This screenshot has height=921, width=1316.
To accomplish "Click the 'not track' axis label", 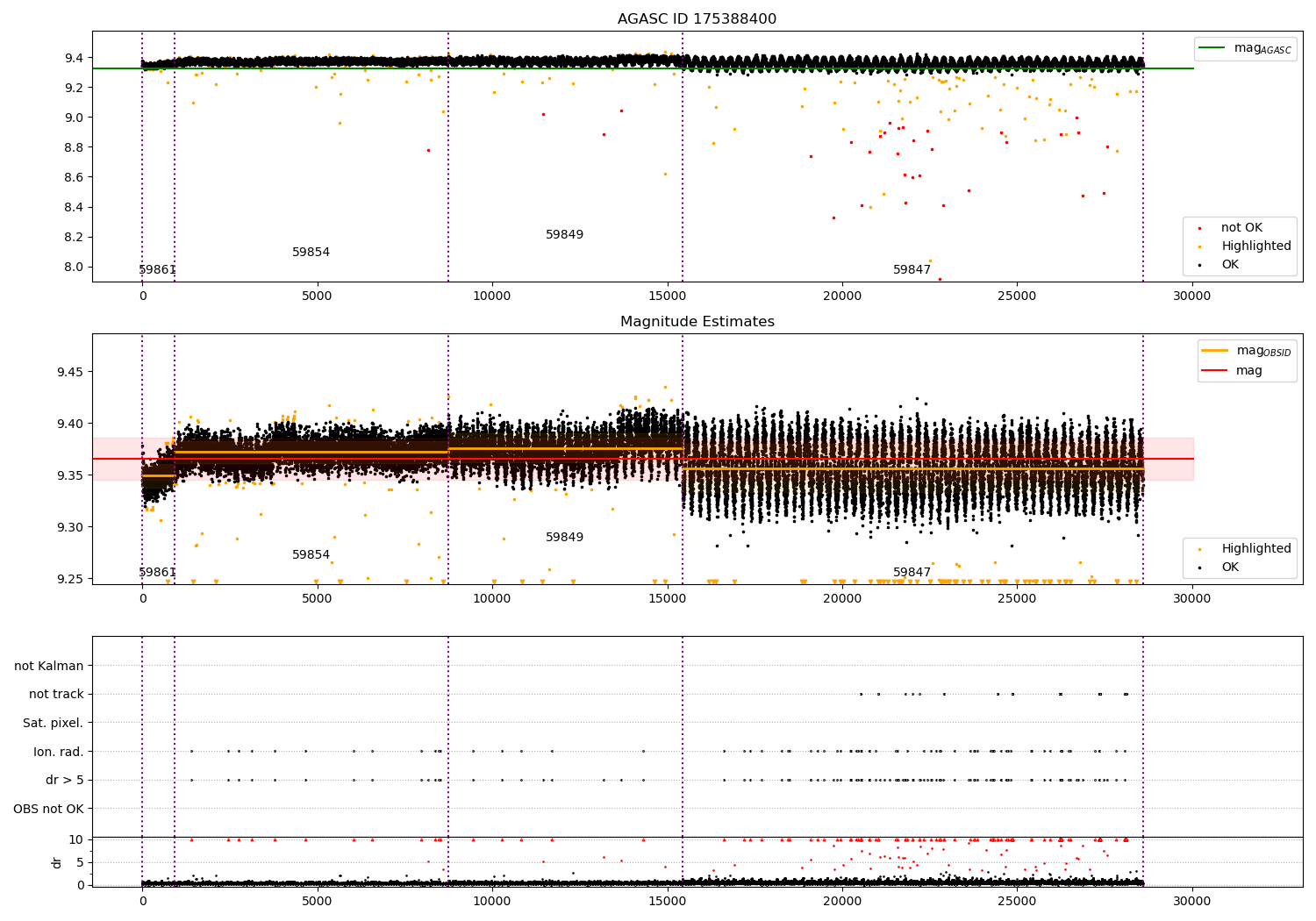I will (x=56, y=695).
